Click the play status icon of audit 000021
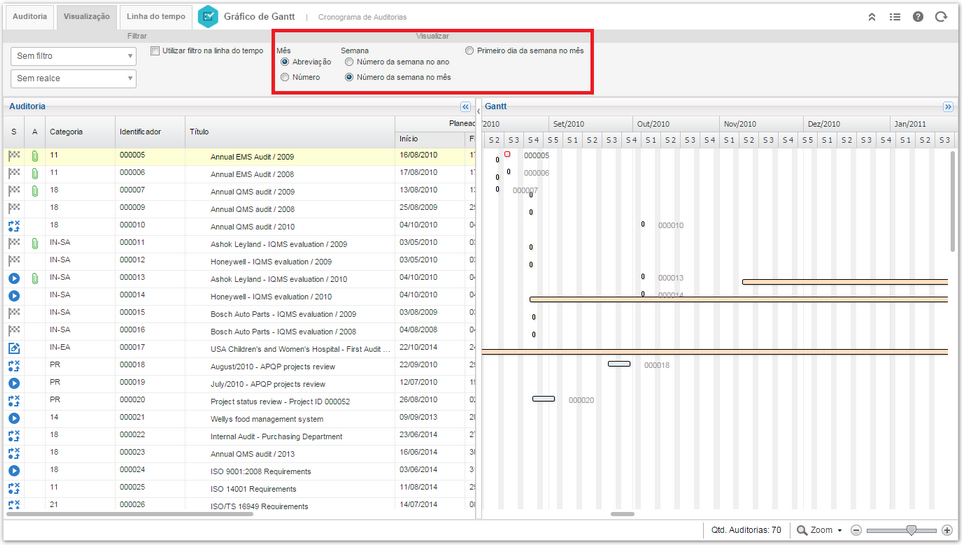962x545 pixels. (14, 419)
